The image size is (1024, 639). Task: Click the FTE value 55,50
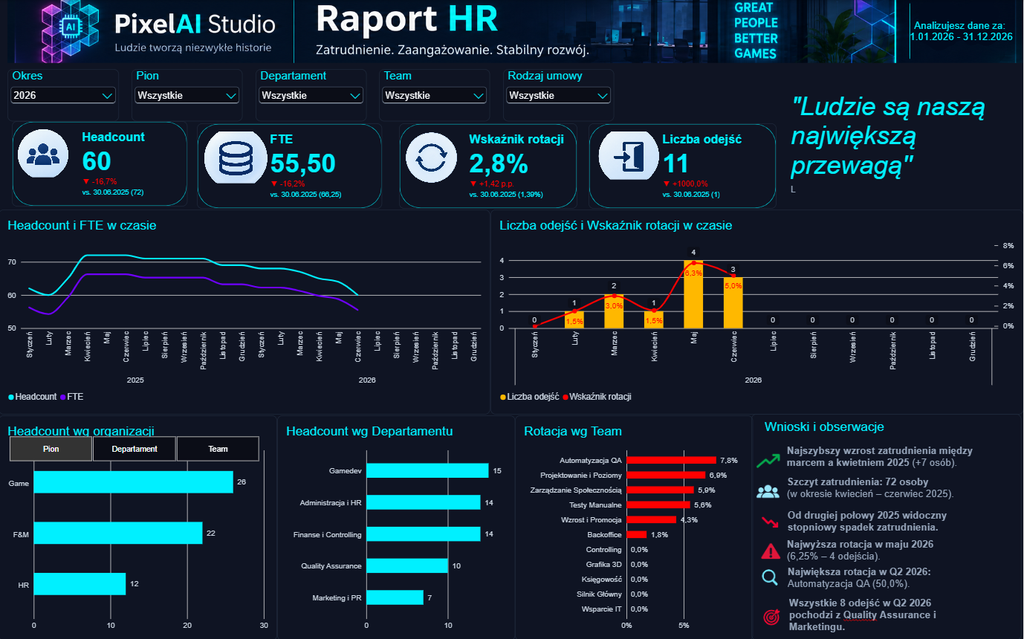(303, 163)
